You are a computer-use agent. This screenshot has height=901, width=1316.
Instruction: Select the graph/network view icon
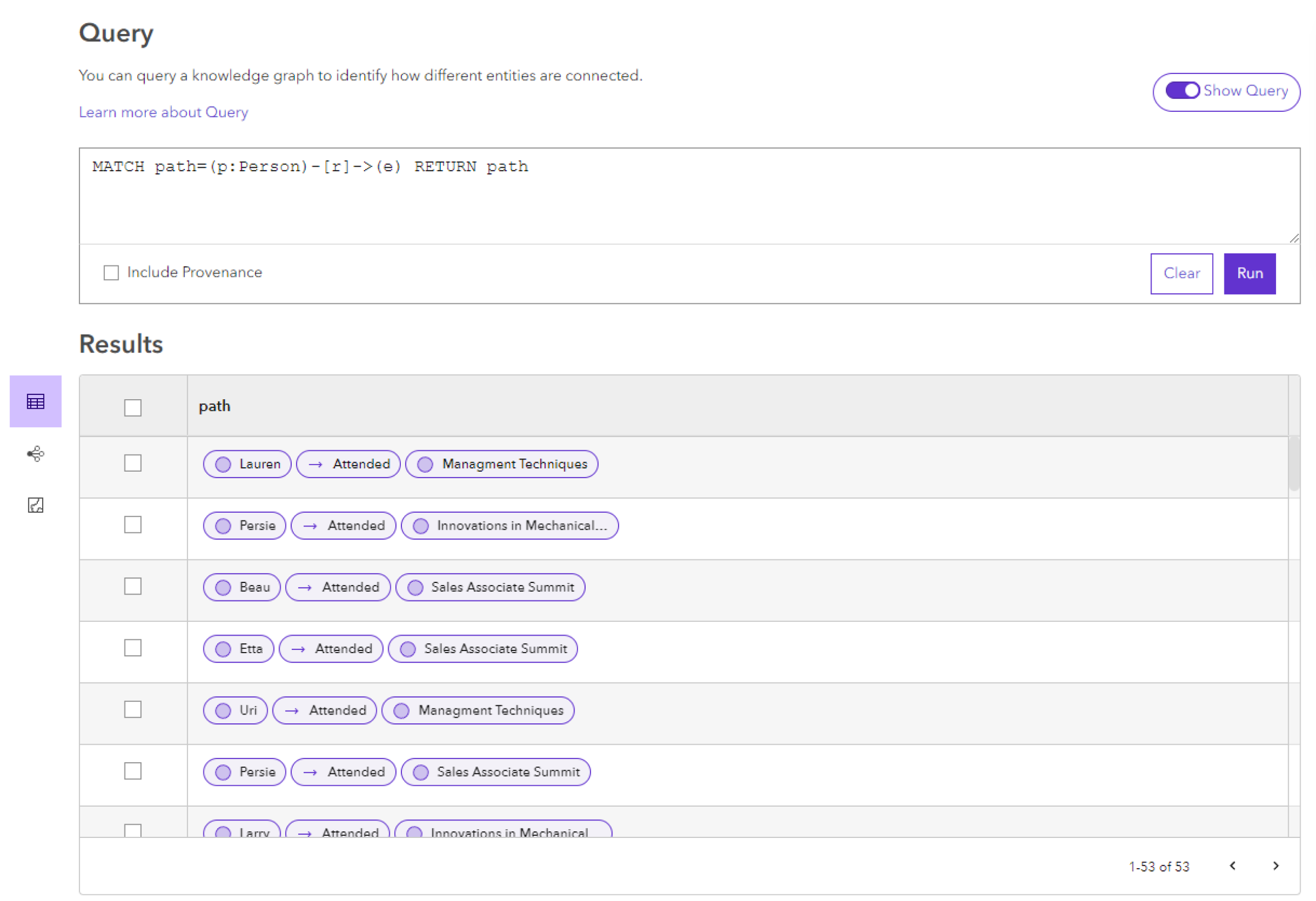pyautogui.click(x=36, y=453)
